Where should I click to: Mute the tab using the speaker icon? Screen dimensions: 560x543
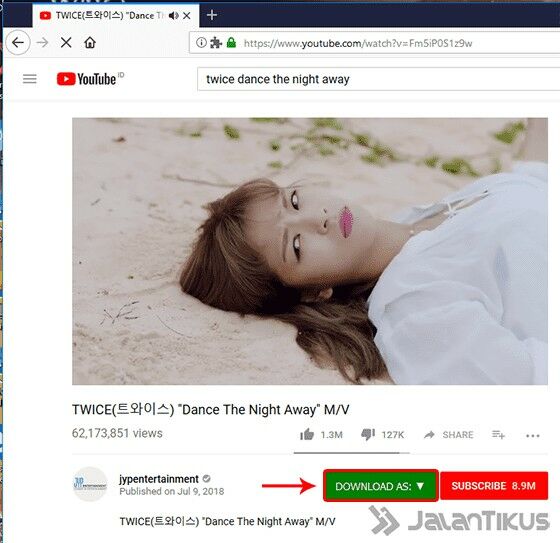click(174, 16)
